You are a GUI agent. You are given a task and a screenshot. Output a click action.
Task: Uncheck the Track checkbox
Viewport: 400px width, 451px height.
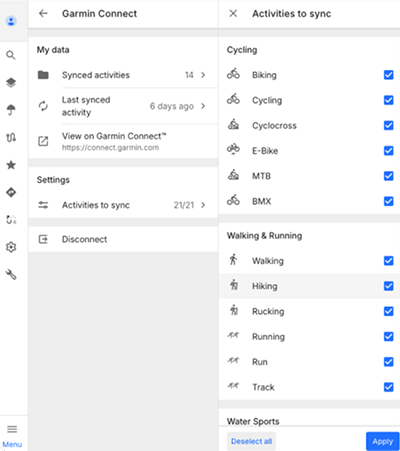point(389,387)
